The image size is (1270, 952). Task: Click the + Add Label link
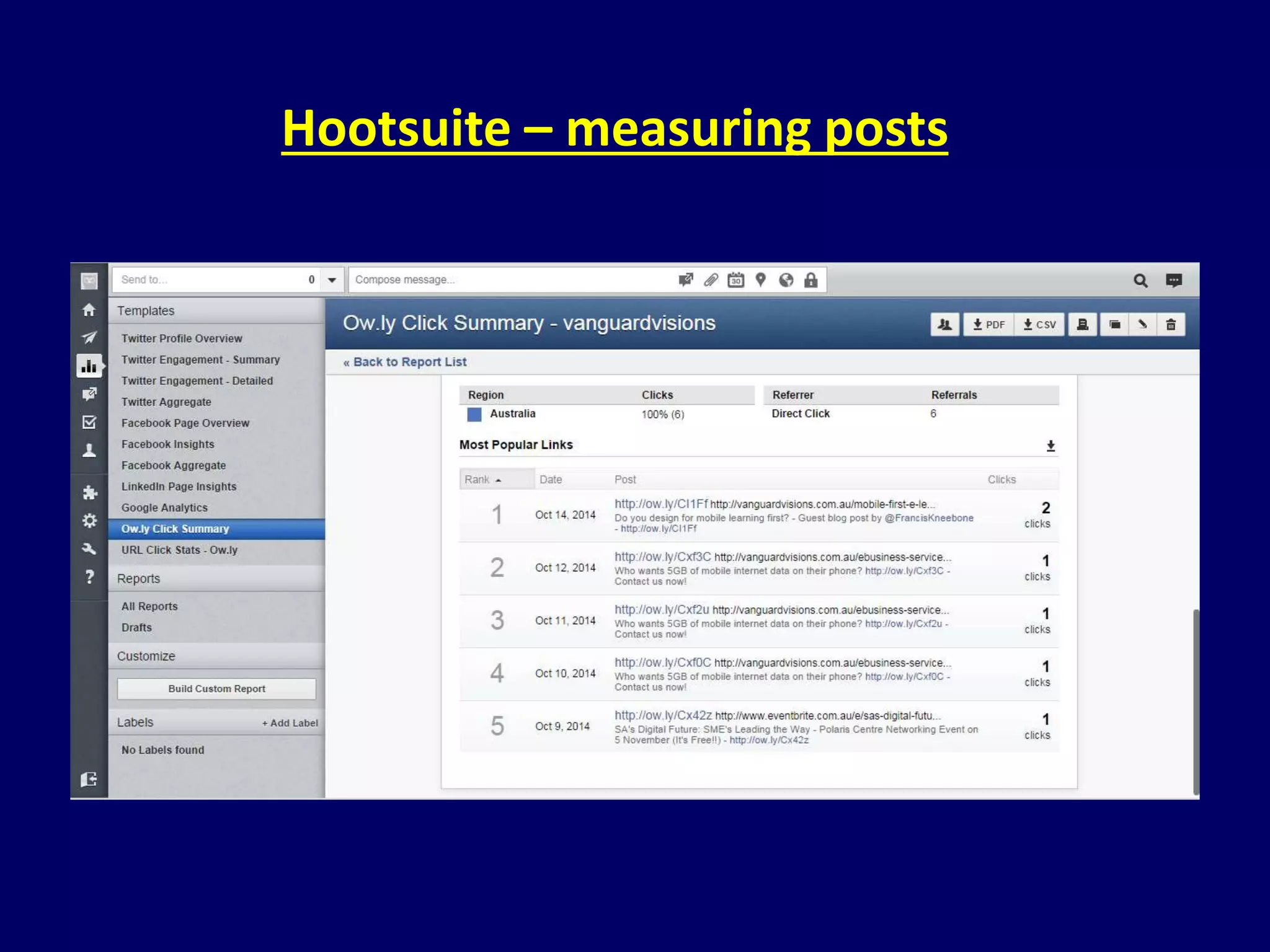tap(290, 723)
